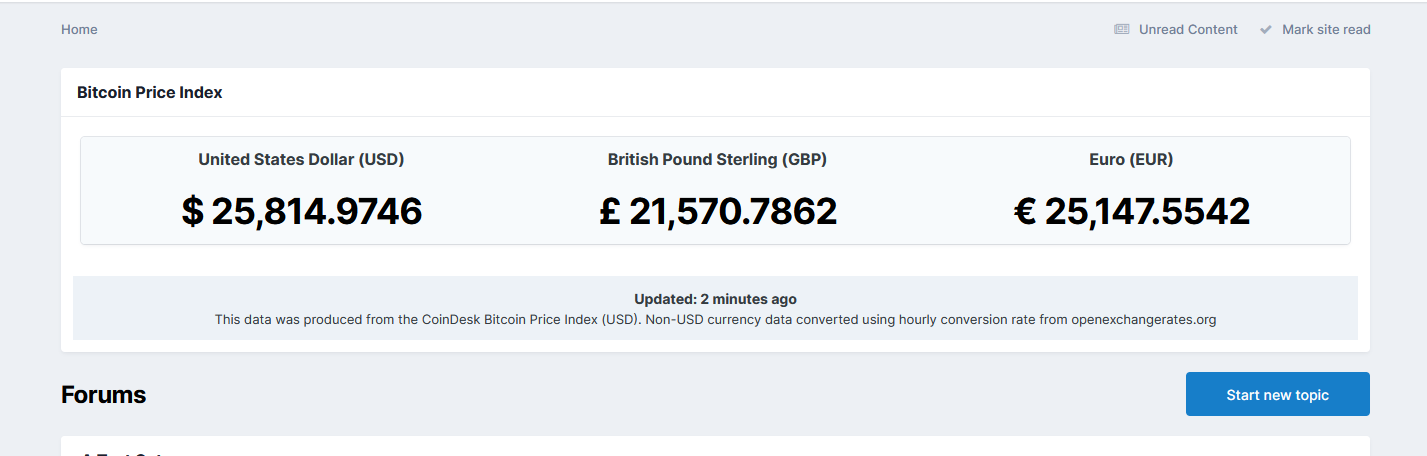Click the Start new topic button

tap(1277, 394)
